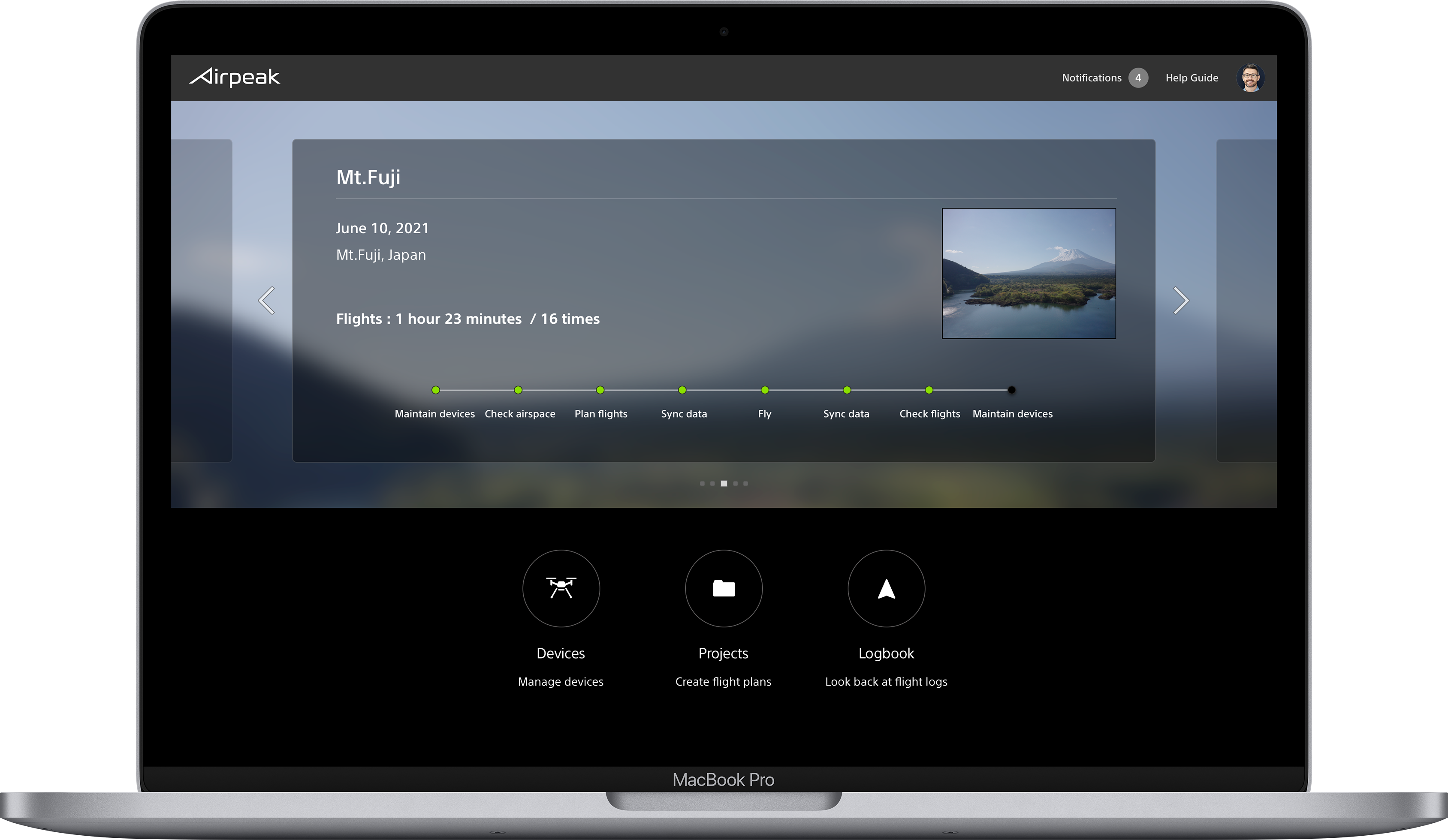Go to next project with right chevron

point(1181,301)
